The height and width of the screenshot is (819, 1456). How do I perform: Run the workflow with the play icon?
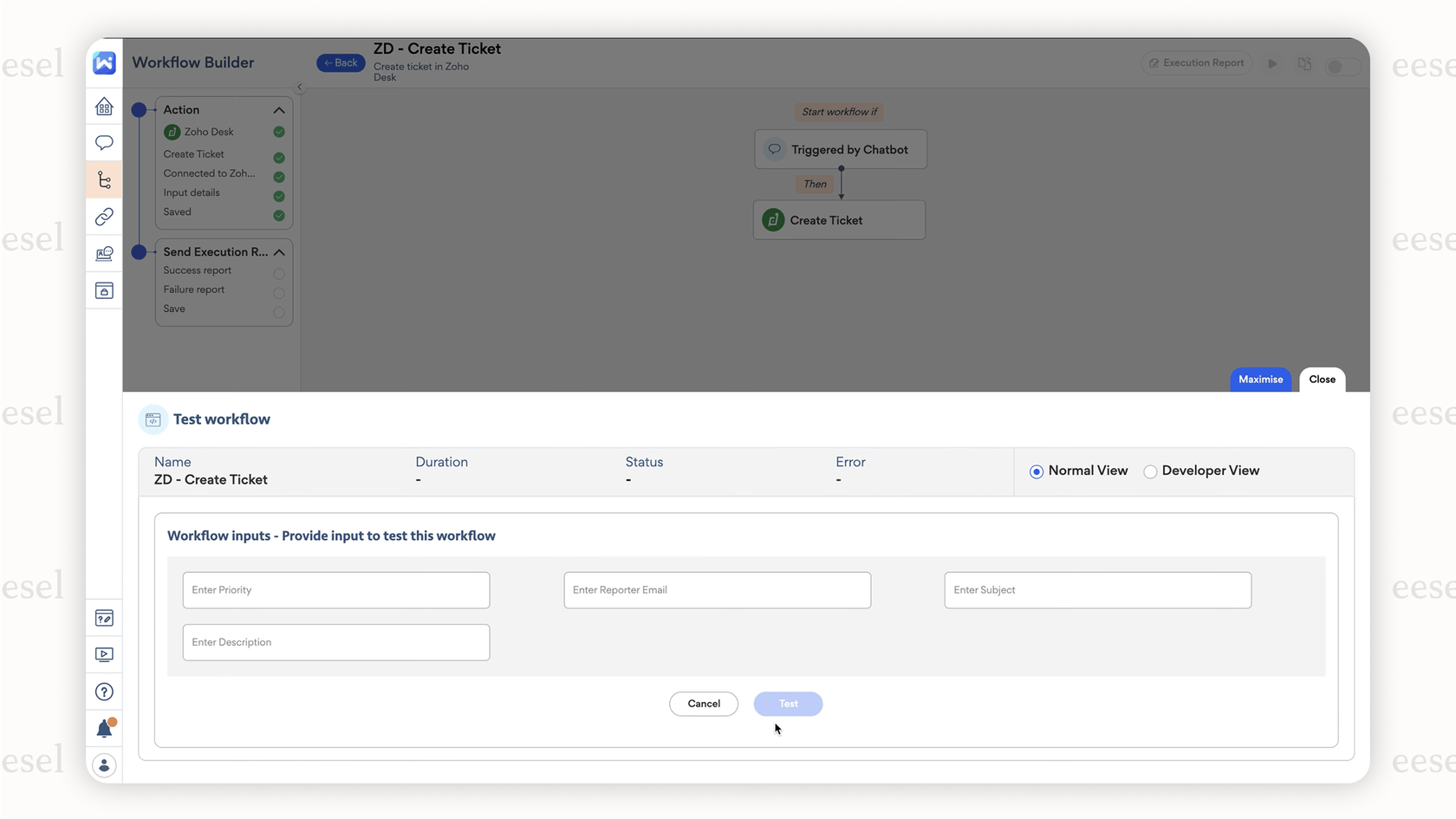click(x=1272, y=62)
